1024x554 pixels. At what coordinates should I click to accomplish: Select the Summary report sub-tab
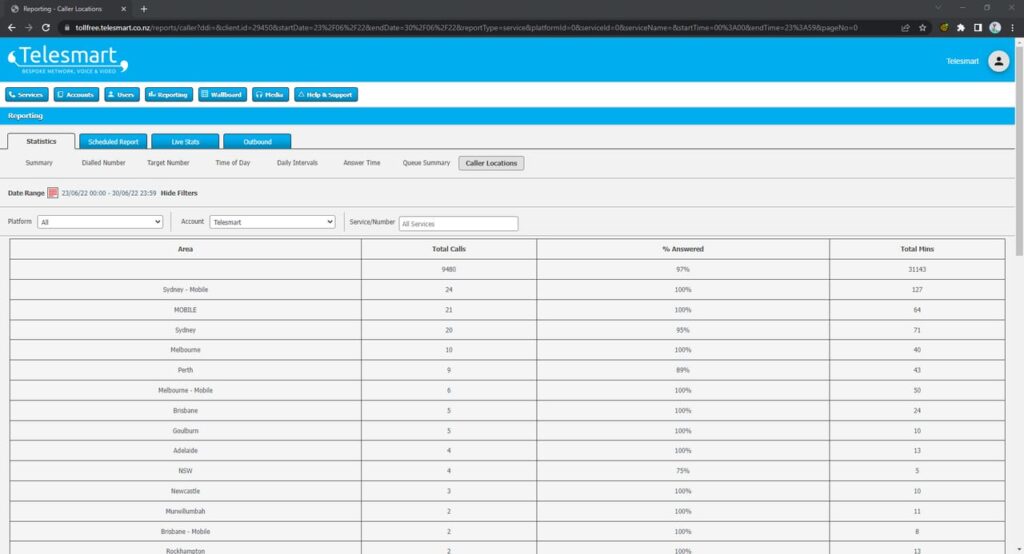[x=39, y=163]
